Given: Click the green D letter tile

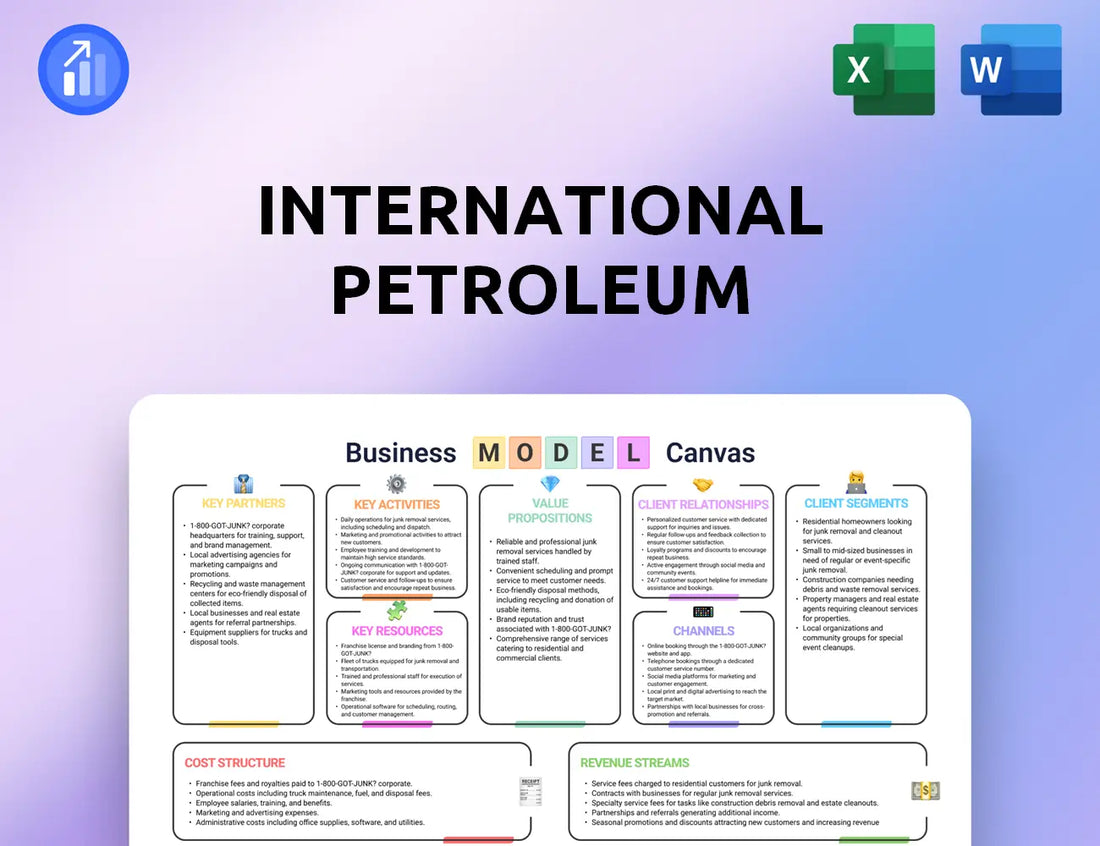Looking at the screenshot, I should (561, 453).
